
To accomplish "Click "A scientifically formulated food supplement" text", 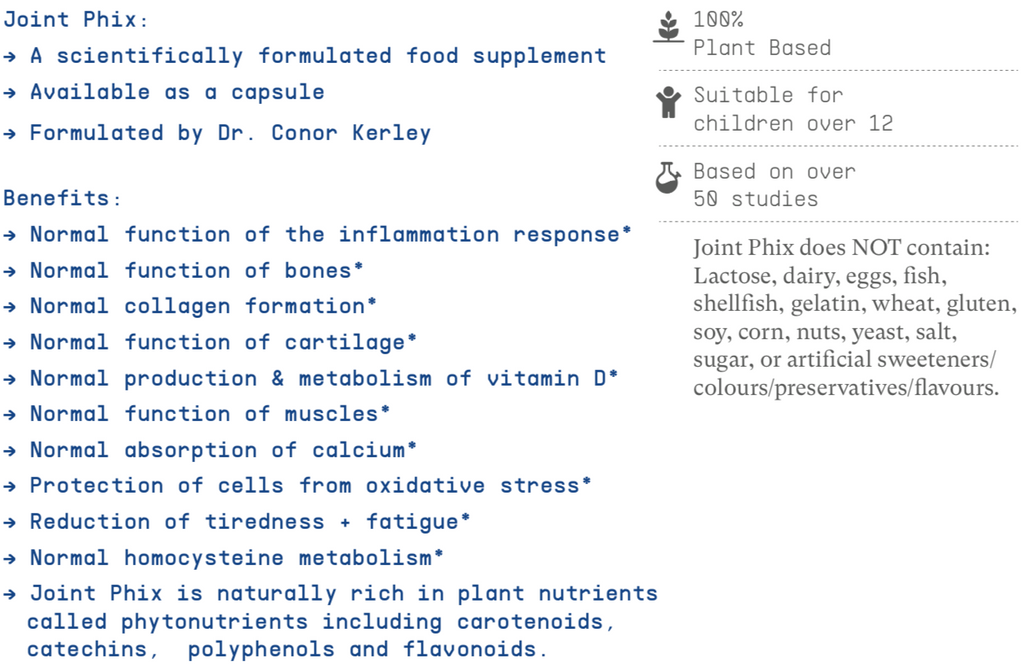I will pyautogui.click(x=318, y=56).
